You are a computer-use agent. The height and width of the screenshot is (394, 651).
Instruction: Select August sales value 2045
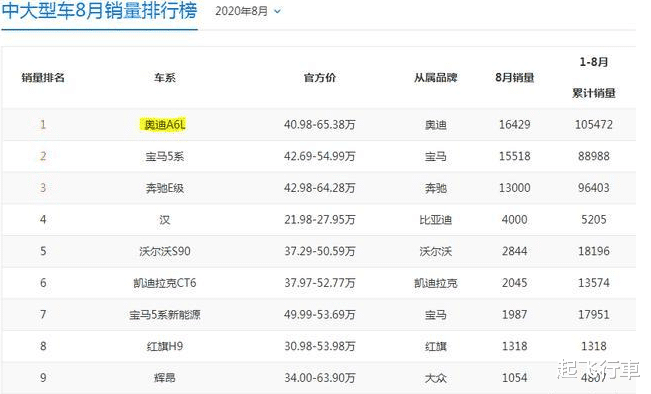tap(514, 283)
